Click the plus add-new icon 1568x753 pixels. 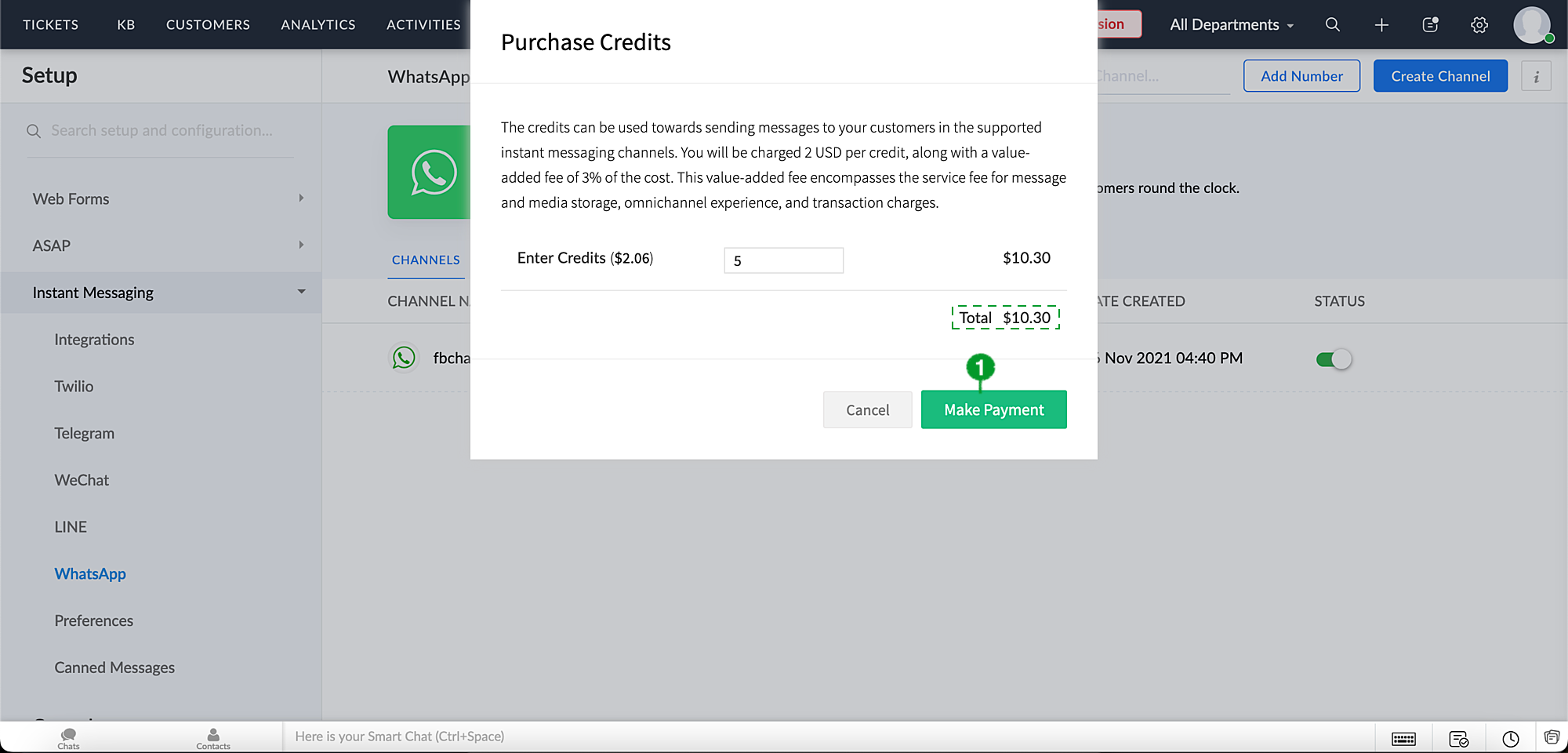click(1381, 25)
